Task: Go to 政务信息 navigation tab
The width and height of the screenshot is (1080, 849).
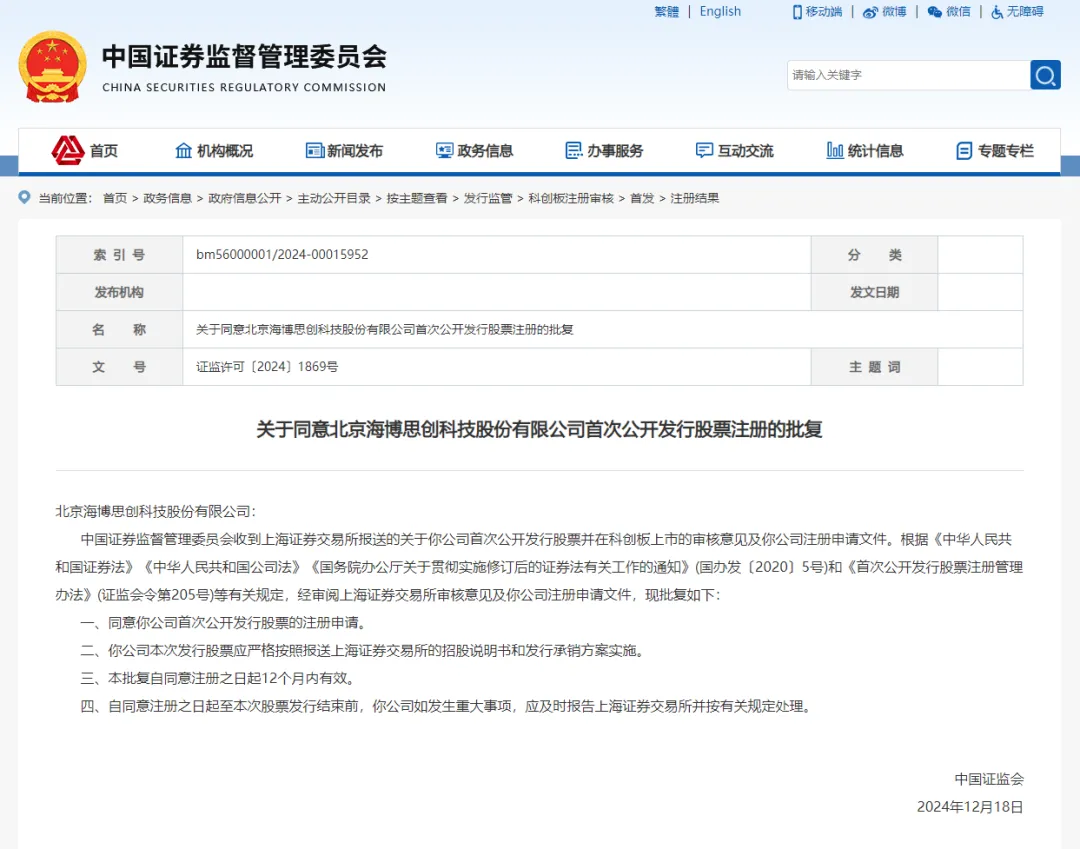Action: 474,151
